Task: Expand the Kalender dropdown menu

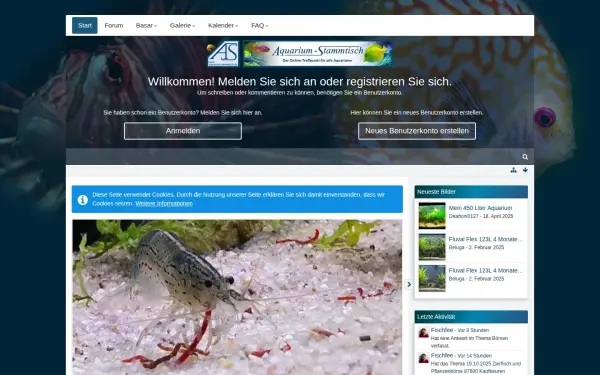Action: [x=223, y=25]
